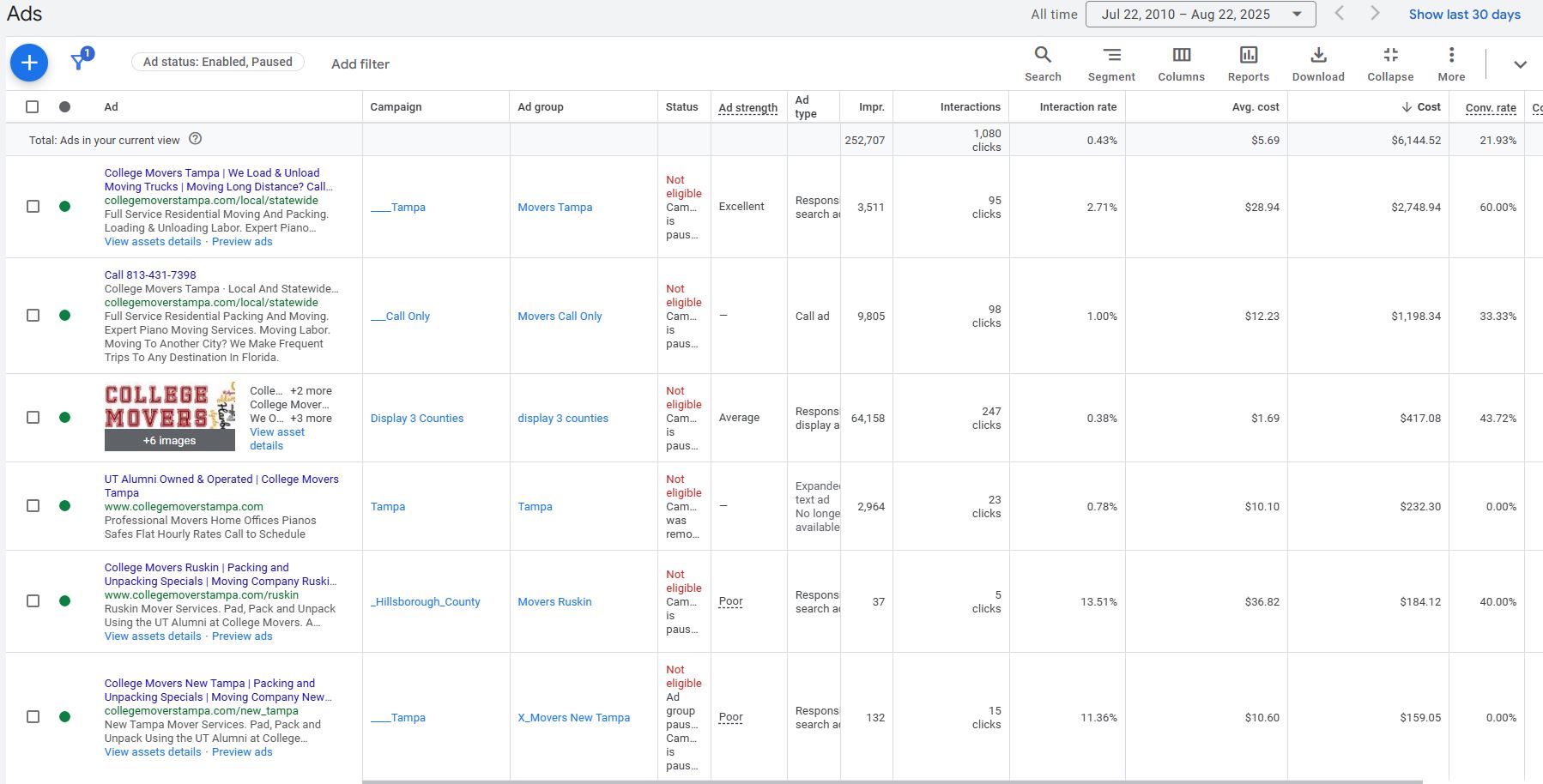Image resolution: width=1543 pixels, height=784 pixels.
Task: Click green status dot for College Movers Tampa ad
Action: point(64,206)
